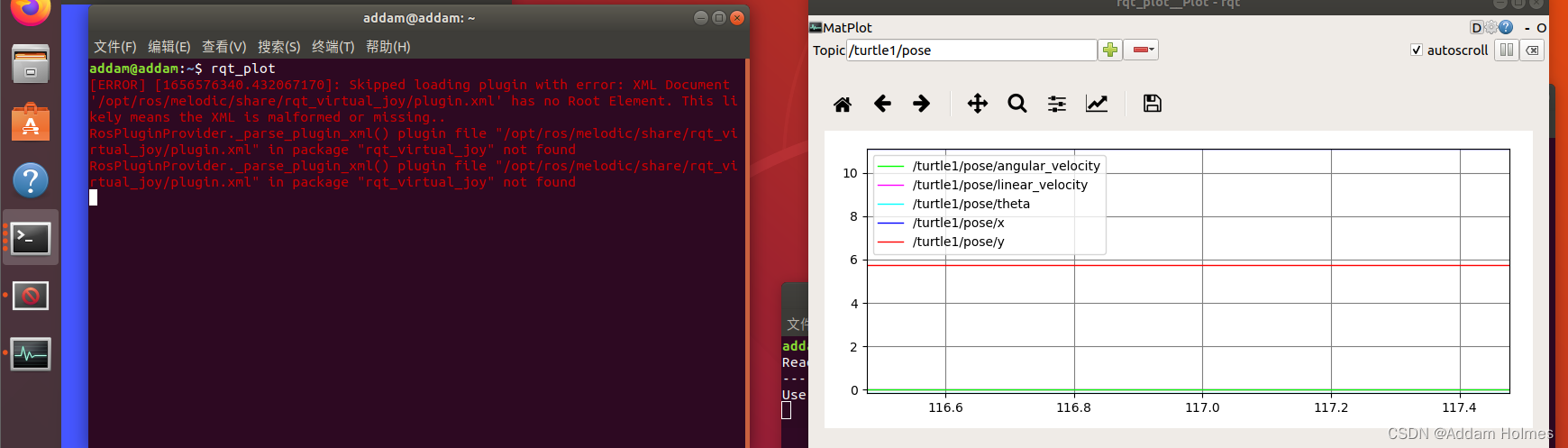Open the 查看(V) menu in terminal

click(224, 47)
